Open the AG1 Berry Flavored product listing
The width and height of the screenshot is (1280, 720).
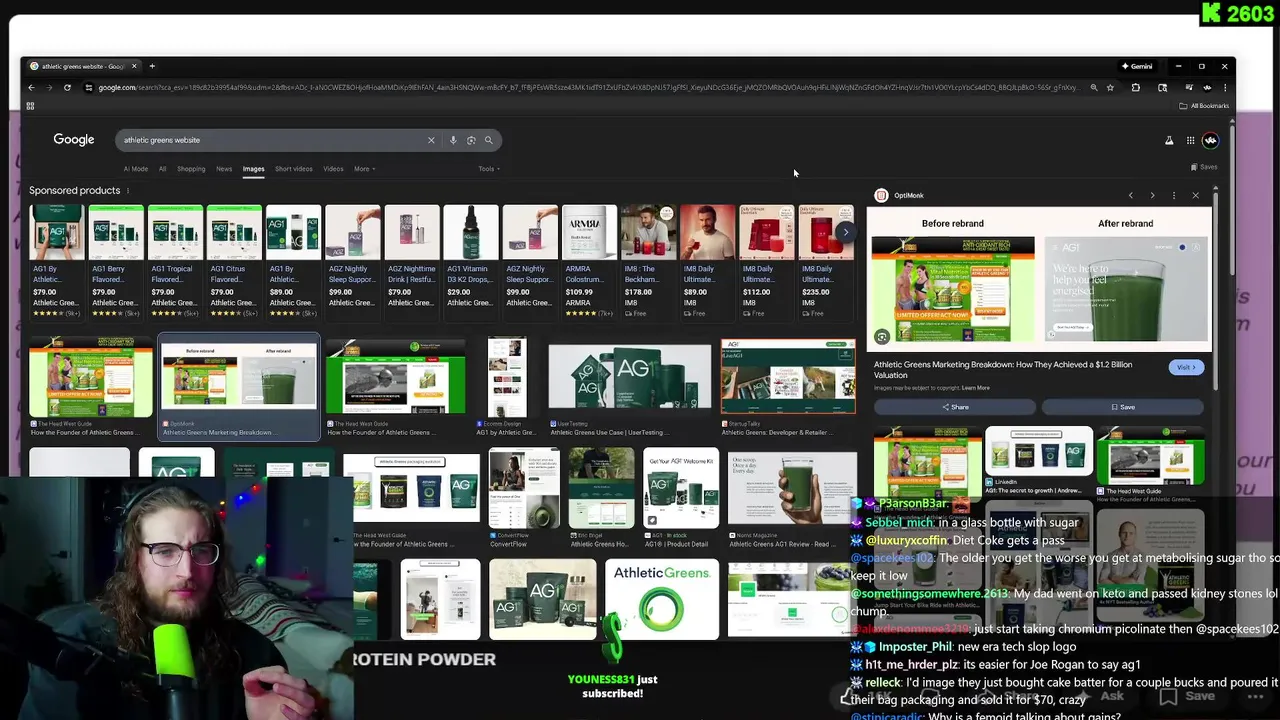tap(116, 262)
